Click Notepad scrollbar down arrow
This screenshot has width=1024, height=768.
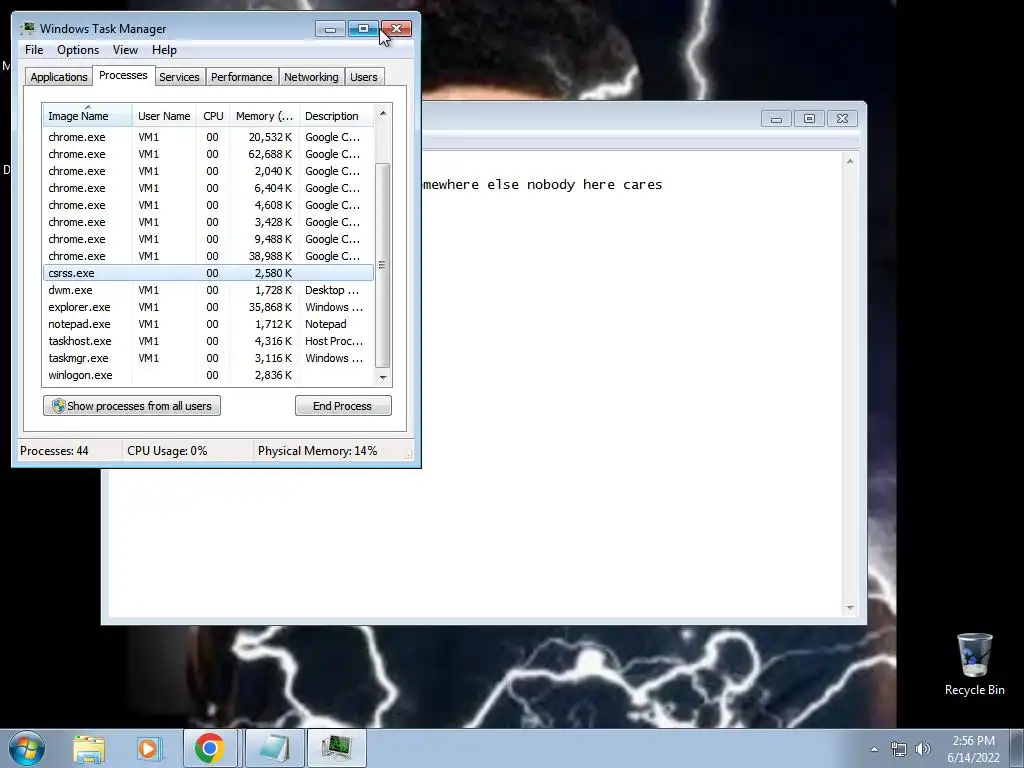(850, 607)
